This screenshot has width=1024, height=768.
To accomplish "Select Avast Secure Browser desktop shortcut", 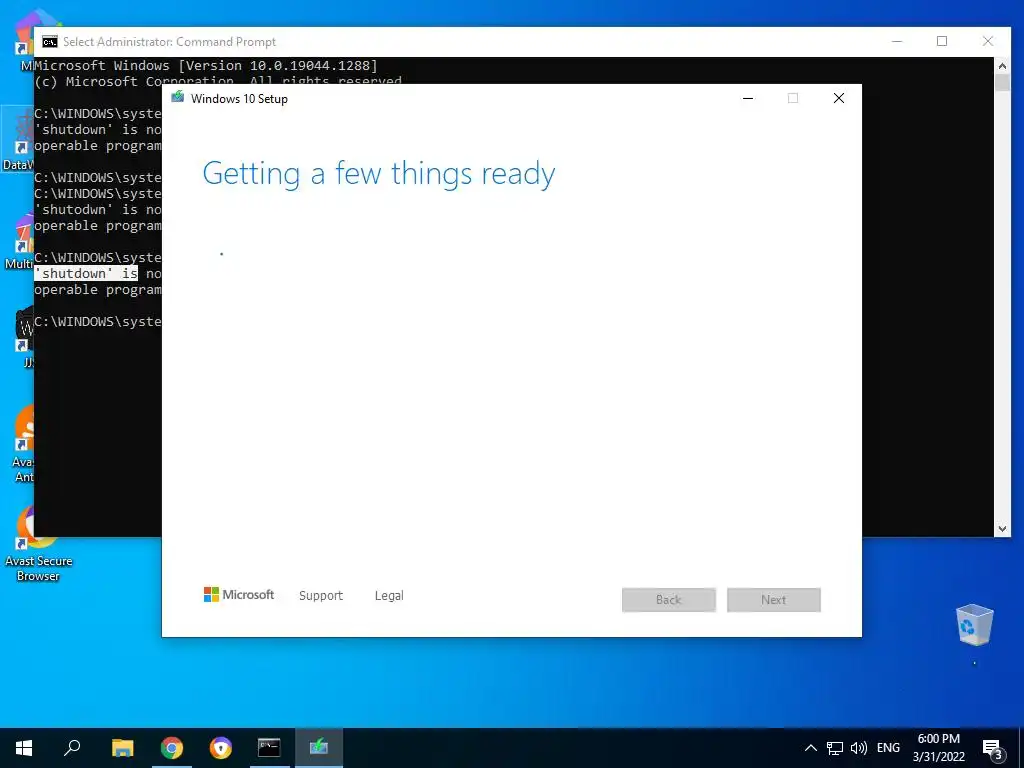I will (x=38, y=544).
